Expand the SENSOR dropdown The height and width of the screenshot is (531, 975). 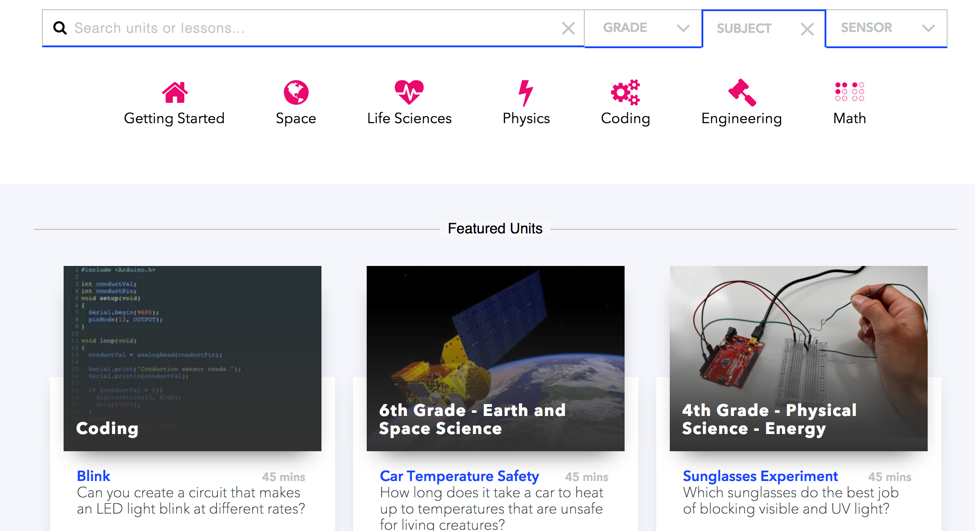(886, 28)
